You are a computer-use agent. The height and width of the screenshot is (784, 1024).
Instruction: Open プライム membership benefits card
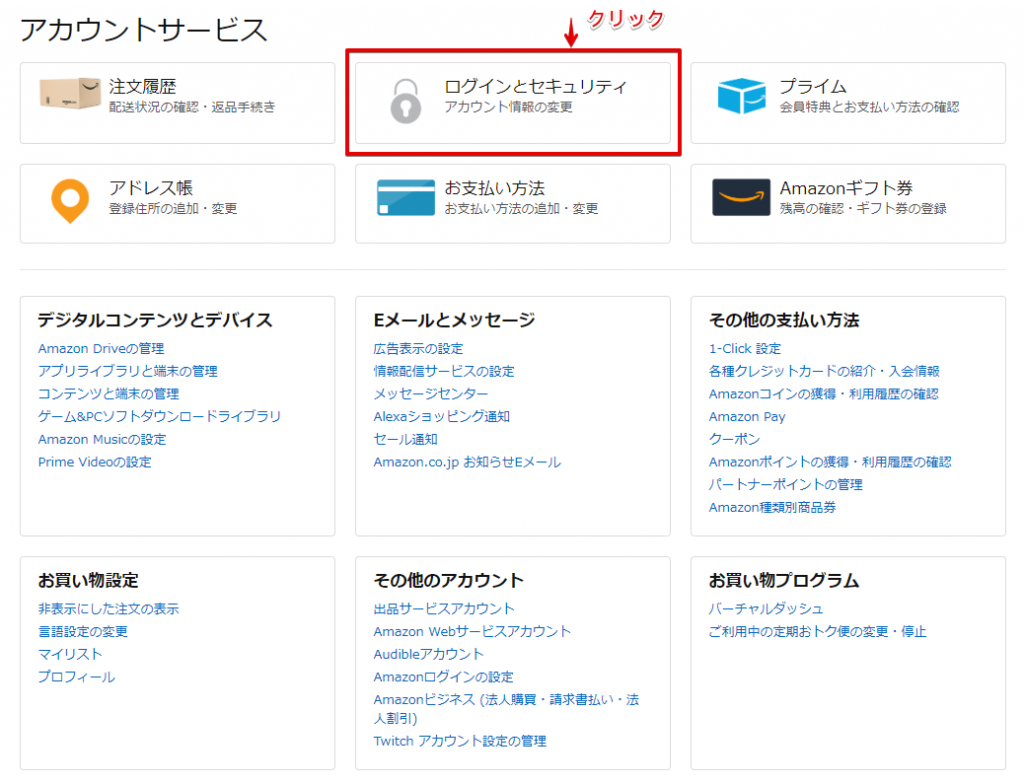[x=847, y=101]
